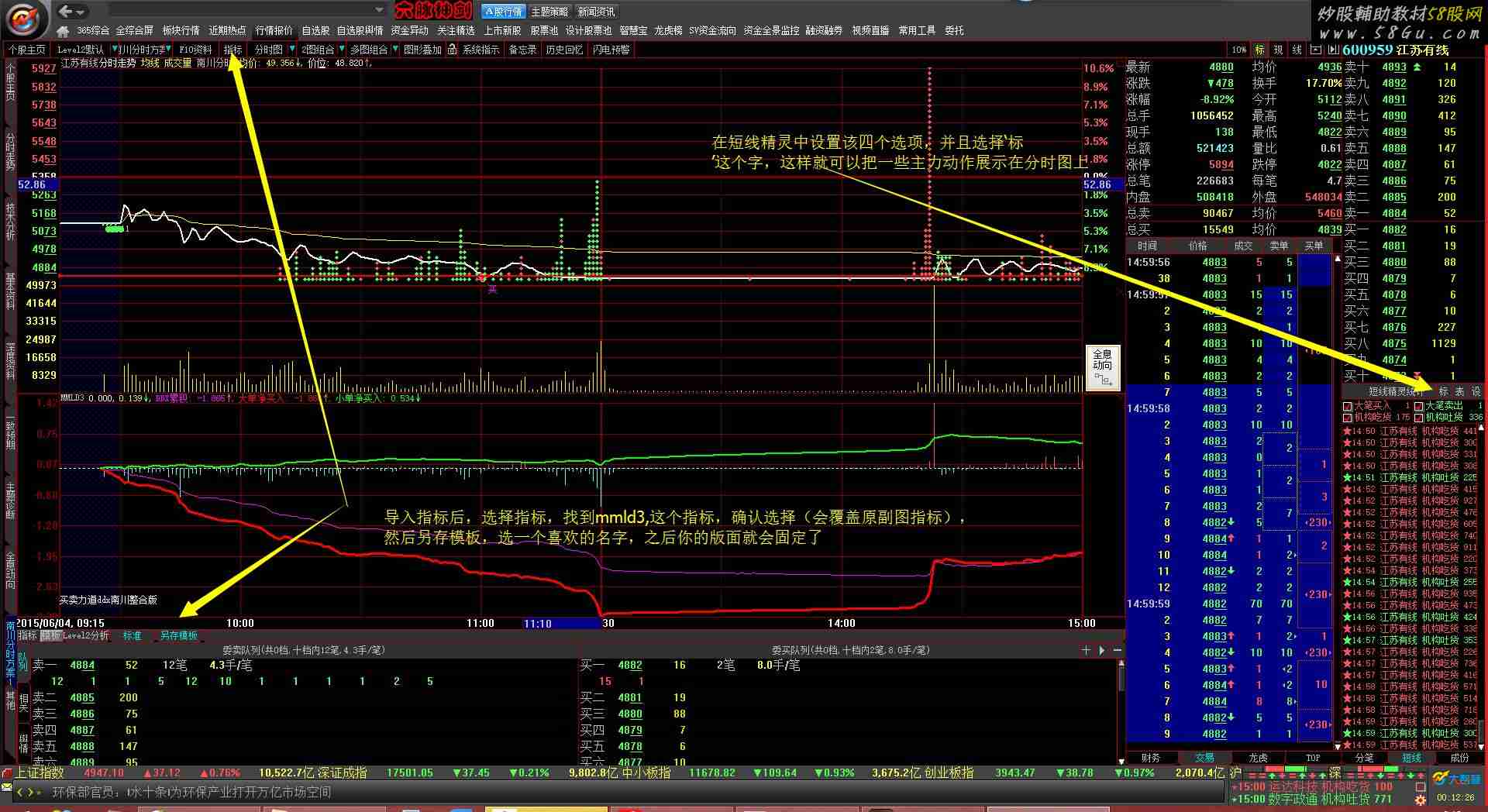This screenshot has height=812, width=1488.
Task: Select the 成份 tab at bottom right
Action: click(x=1459, y=758)
